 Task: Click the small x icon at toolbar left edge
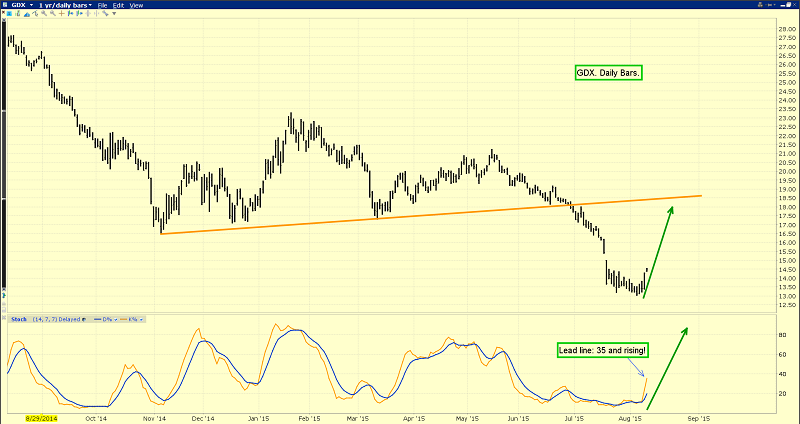click(3, 12)
